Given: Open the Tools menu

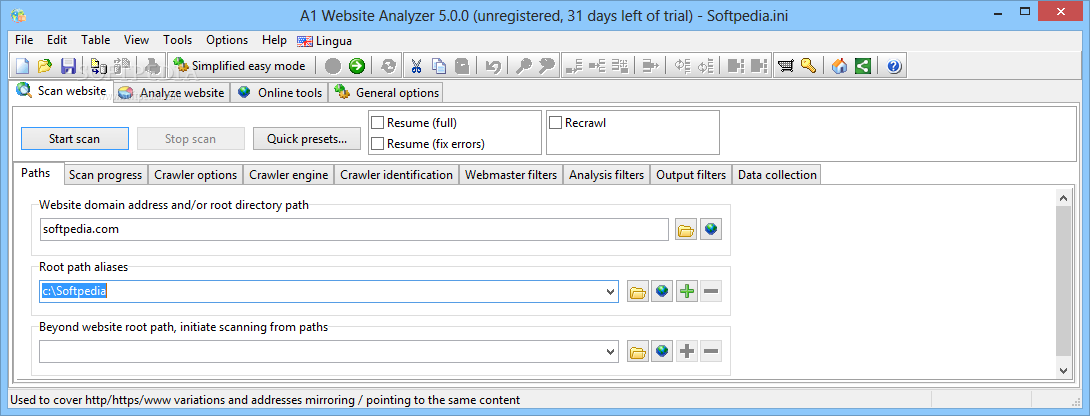Looking at the screenshot, I should 178,40.
